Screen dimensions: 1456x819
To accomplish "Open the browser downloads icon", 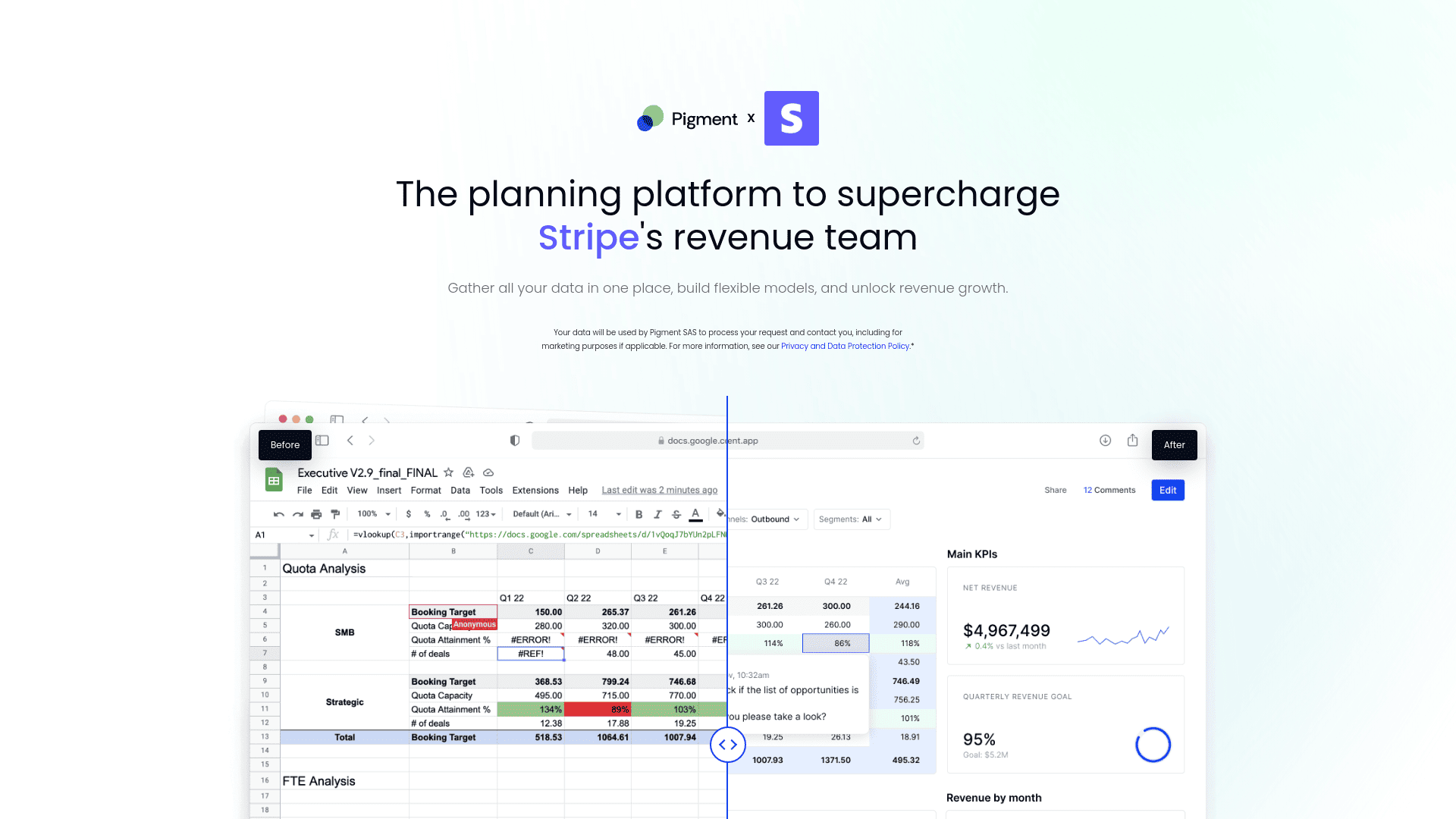I will click(x=1105, y=441).
